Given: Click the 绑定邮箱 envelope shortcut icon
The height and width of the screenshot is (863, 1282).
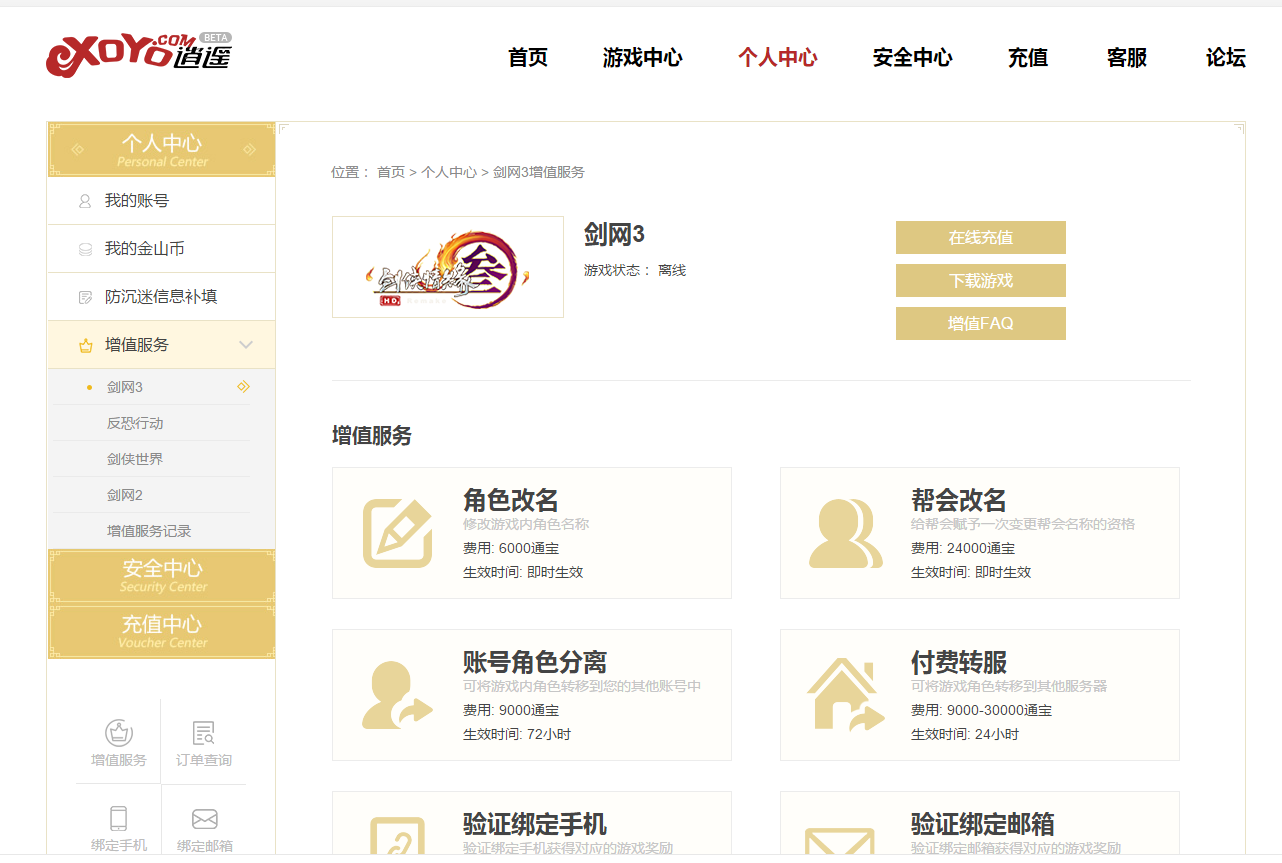Looking at the screenshot, I should (x=205, y=820).
